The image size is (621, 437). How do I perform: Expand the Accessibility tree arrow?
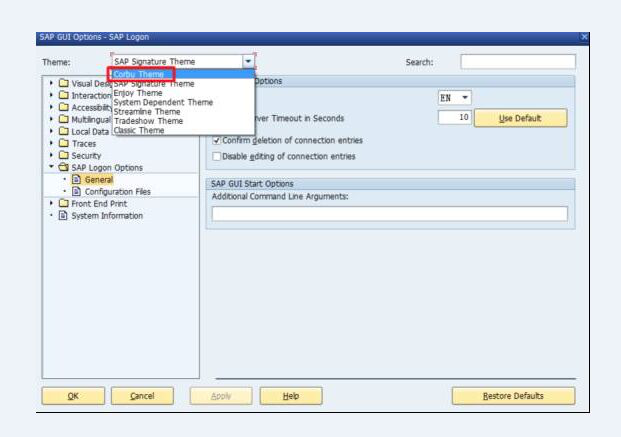point(51,107)
